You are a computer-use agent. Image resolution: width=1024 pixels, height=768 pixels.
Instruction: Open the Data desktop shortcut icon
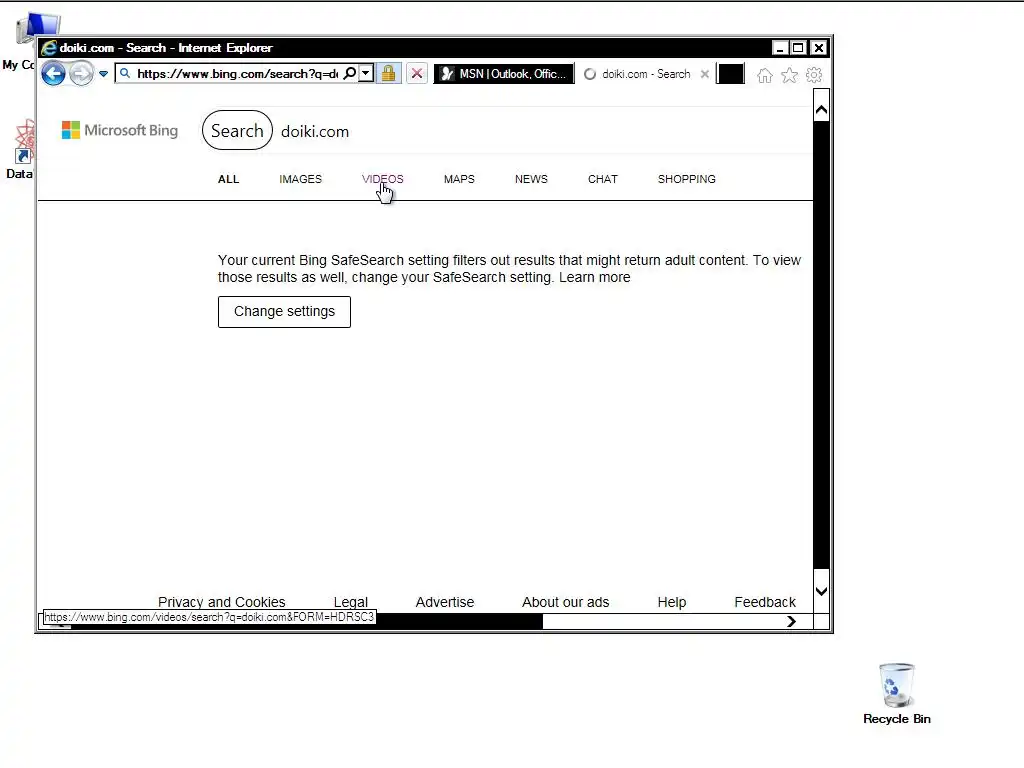pos(21,150)
